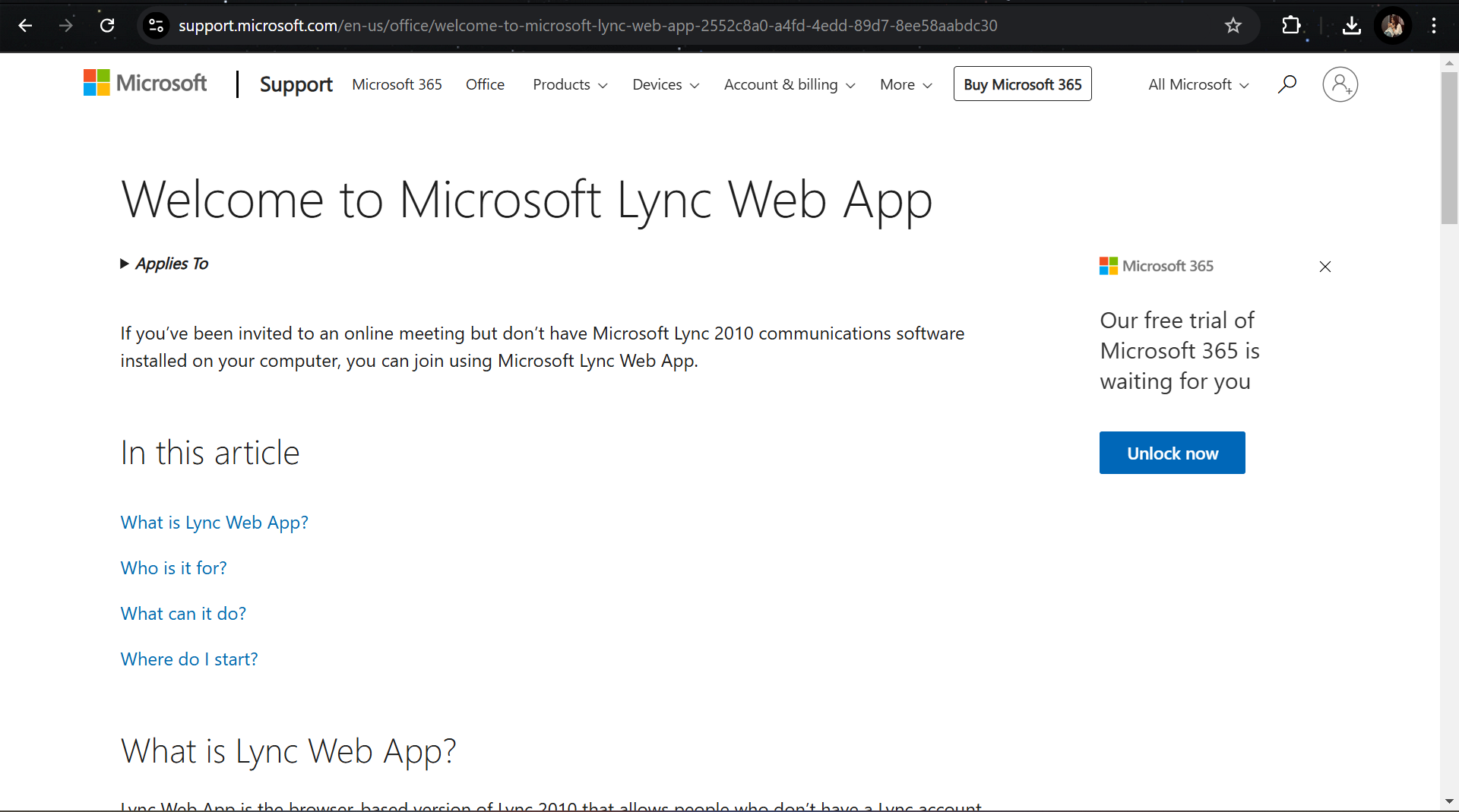Click the page vertical scrollbar thumb
The image size is (1459, 812).
[1449, 148]
